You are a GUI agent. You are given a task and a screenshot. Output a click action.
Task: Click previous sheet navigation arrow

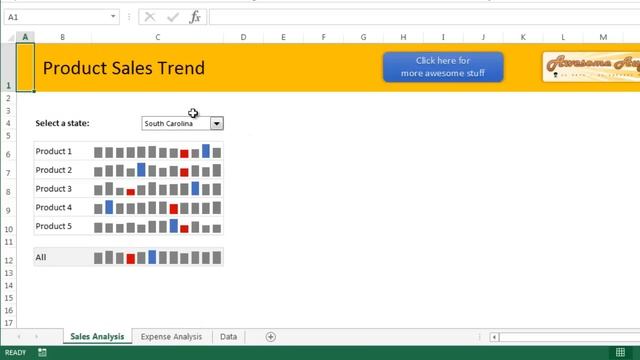tap(19, 337)
